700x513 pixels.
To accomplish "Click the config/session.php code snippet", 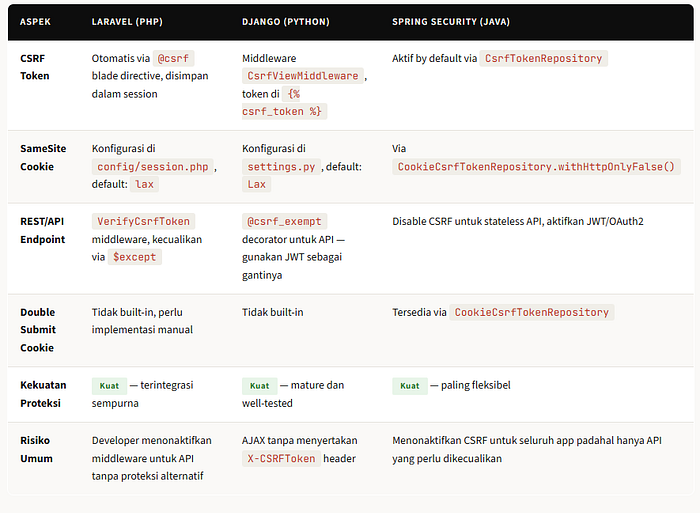I will [153, 167].
